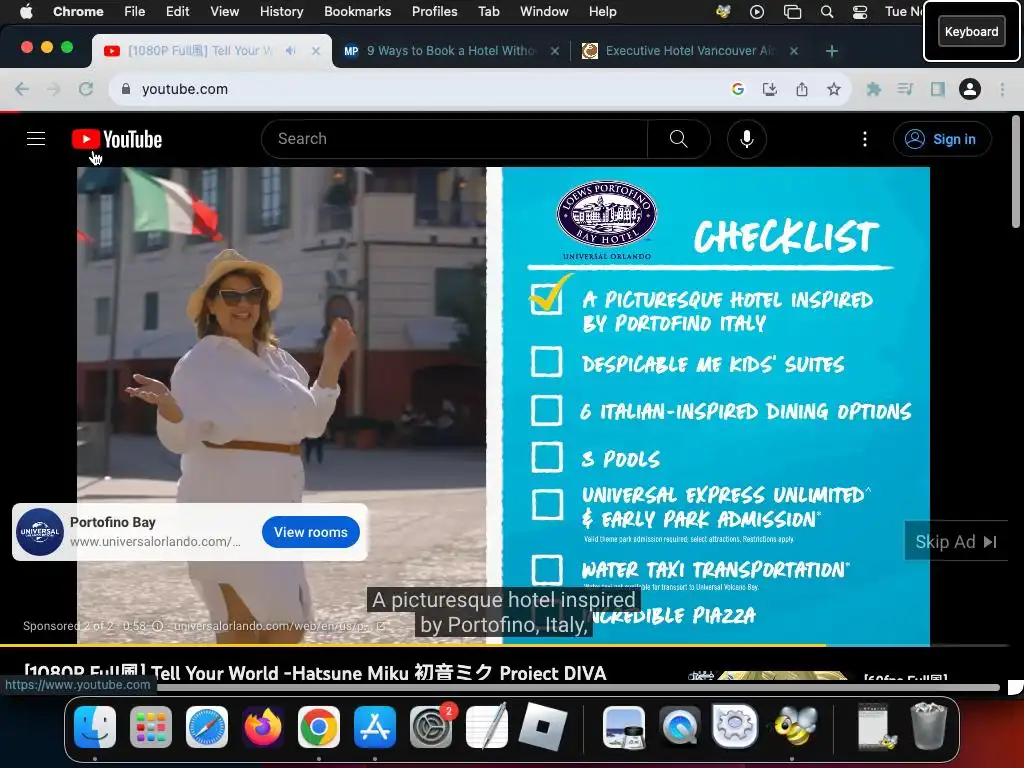Launch Firefox from the Dock

pos(263,726)
